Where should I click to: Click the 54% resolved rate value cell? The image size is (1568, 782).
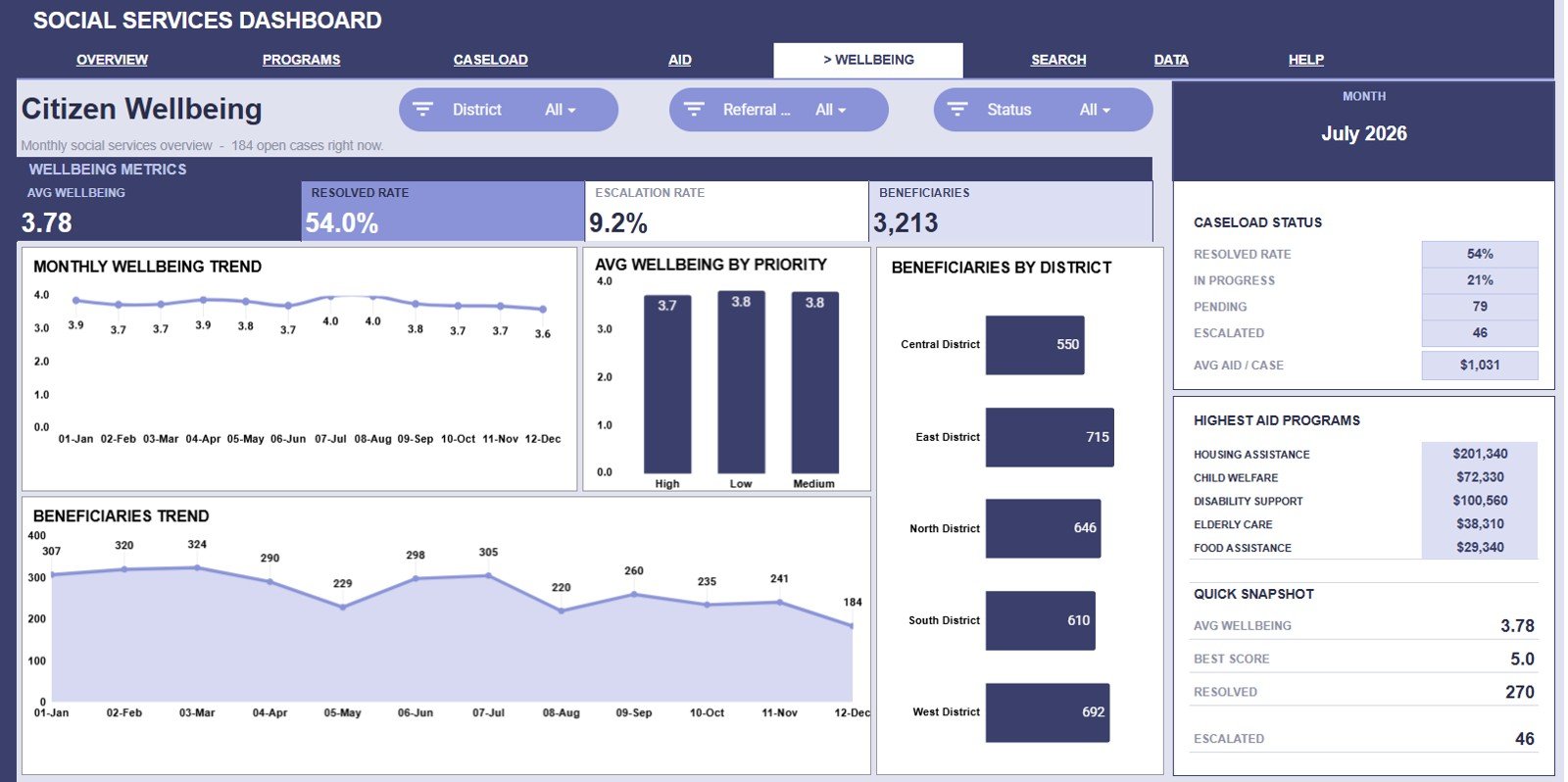pos(1480,254)
